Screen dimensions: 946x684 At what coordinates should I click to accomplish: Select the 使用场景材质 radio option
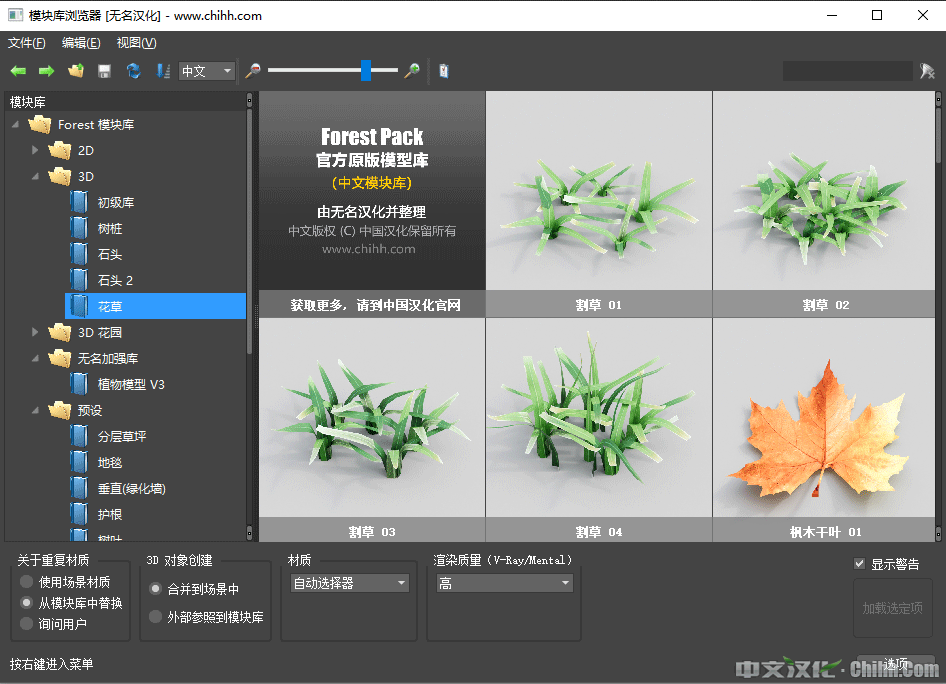click(x=27, y=582)
